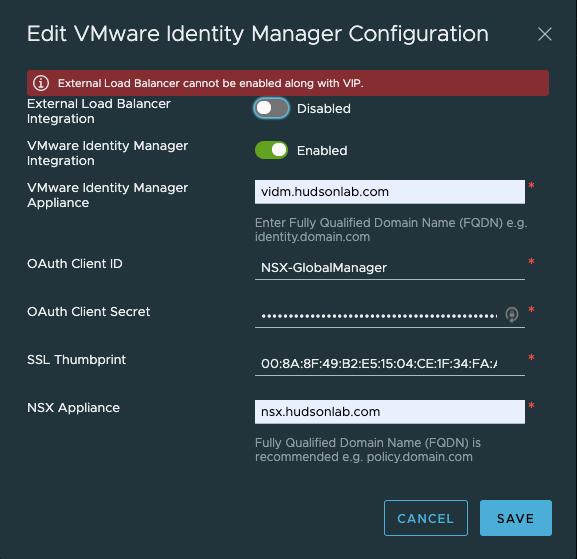Edit the OAuth Client ID field

[x=390, y=268]
